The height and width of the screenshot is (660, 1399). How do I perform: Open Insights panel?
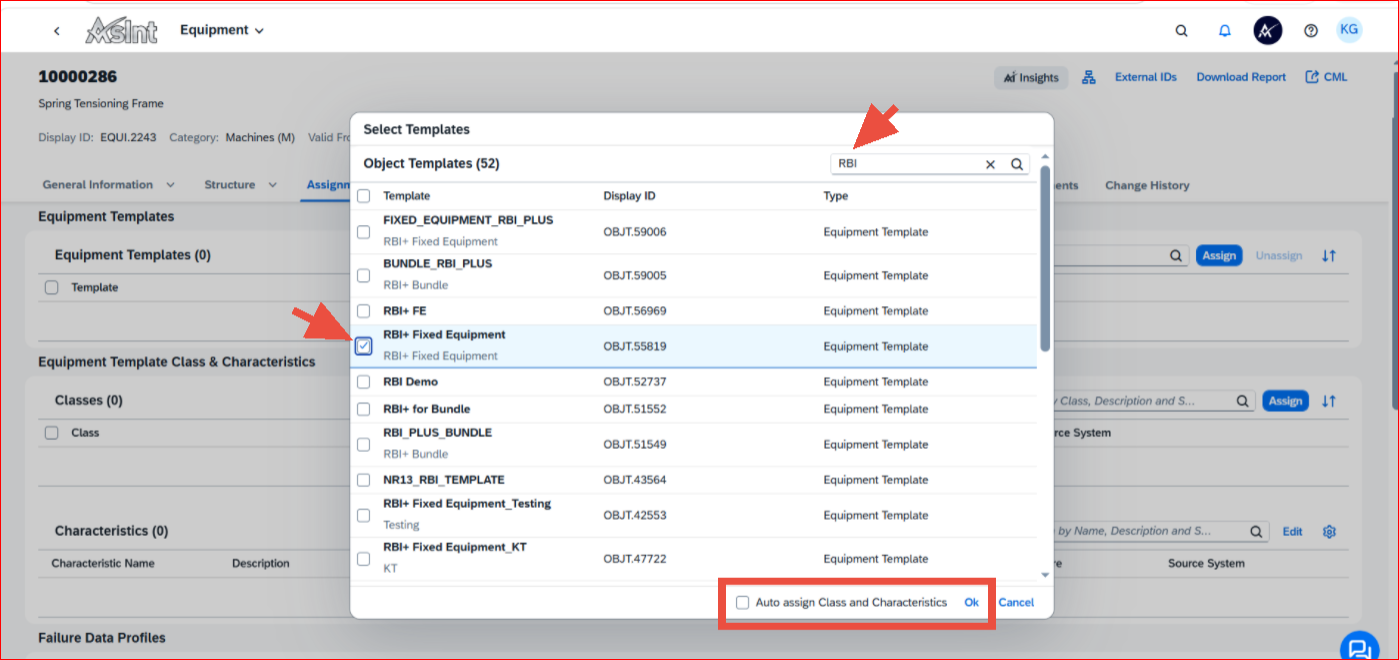pos(1031,78)
